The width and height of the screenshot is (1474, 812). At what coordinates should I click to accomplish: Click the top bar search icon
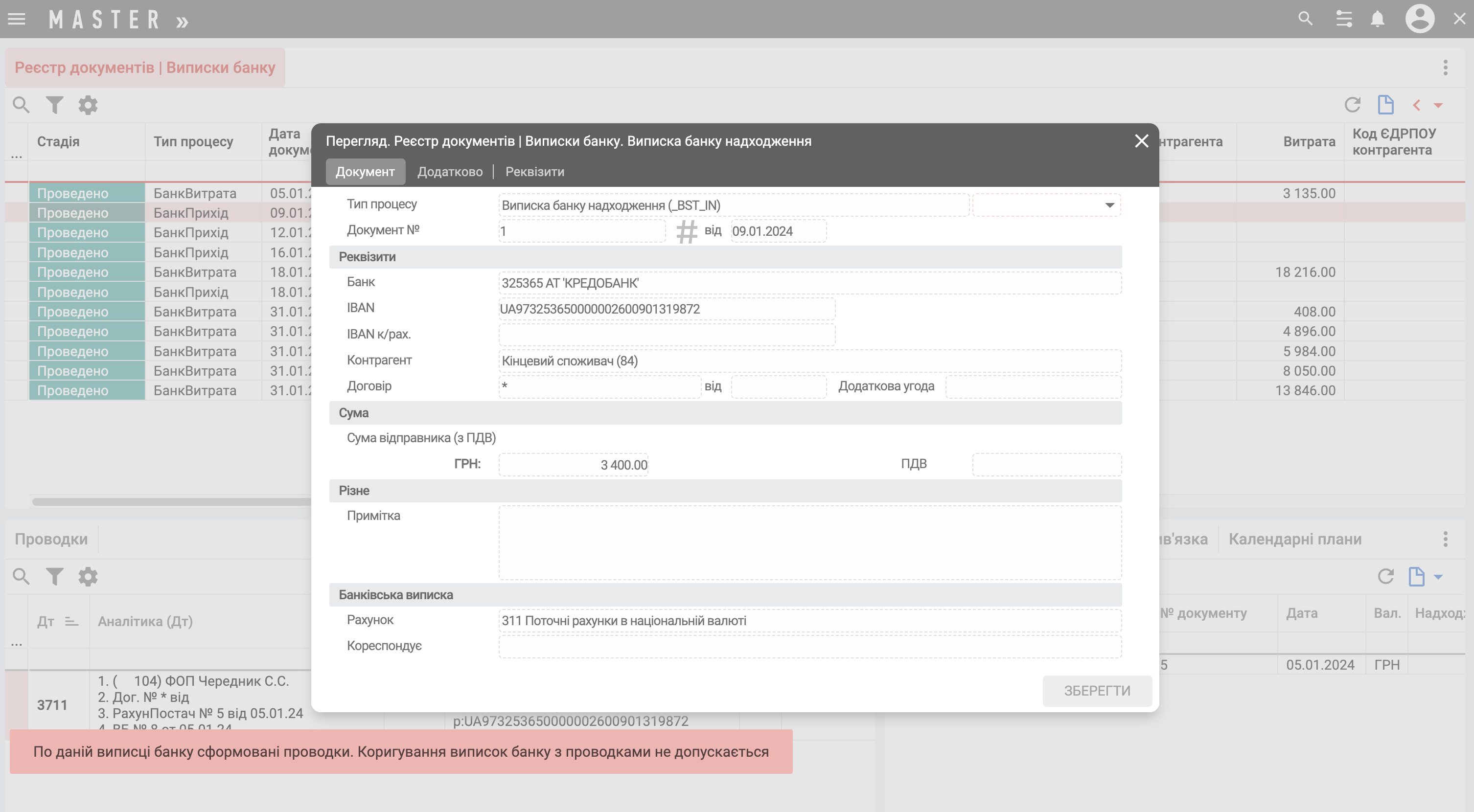pyautogui.click(x=1305, y=19)
